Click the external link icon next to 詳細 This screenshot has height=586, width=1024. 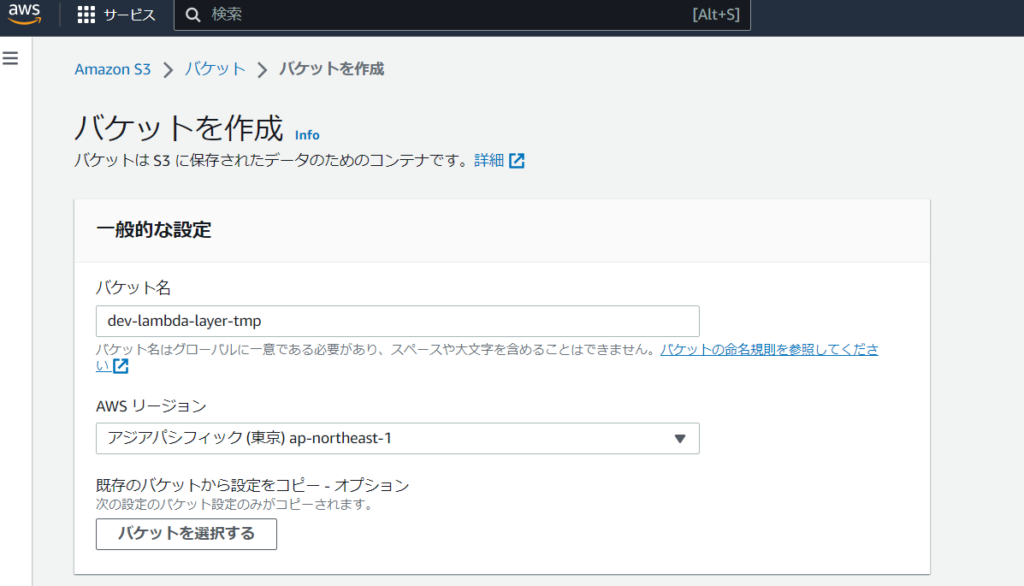point(516,160)
